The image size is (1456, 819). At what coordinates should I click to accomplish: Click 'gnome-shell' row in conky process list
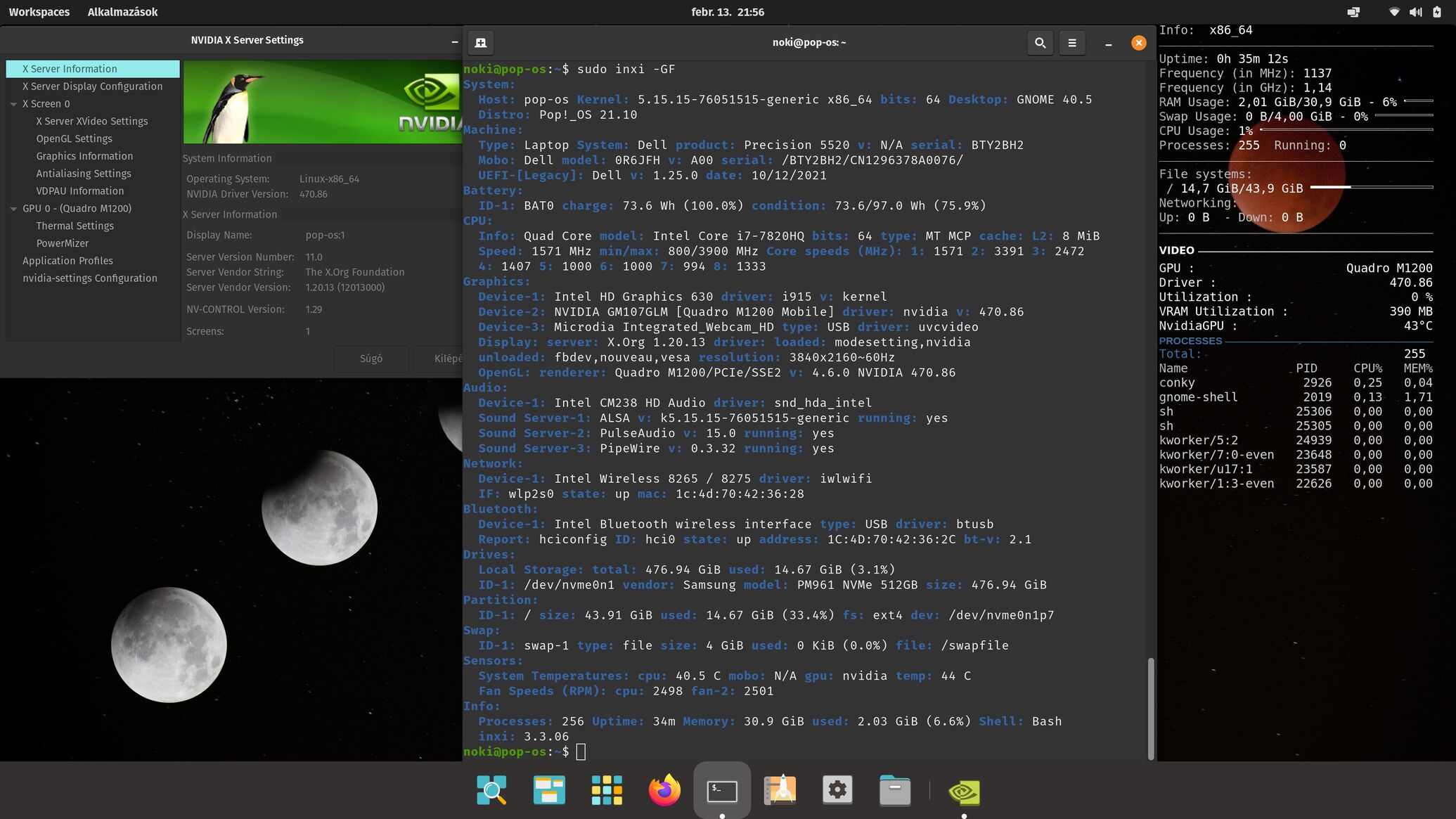pyautogui.click(x=1296, y=397)
